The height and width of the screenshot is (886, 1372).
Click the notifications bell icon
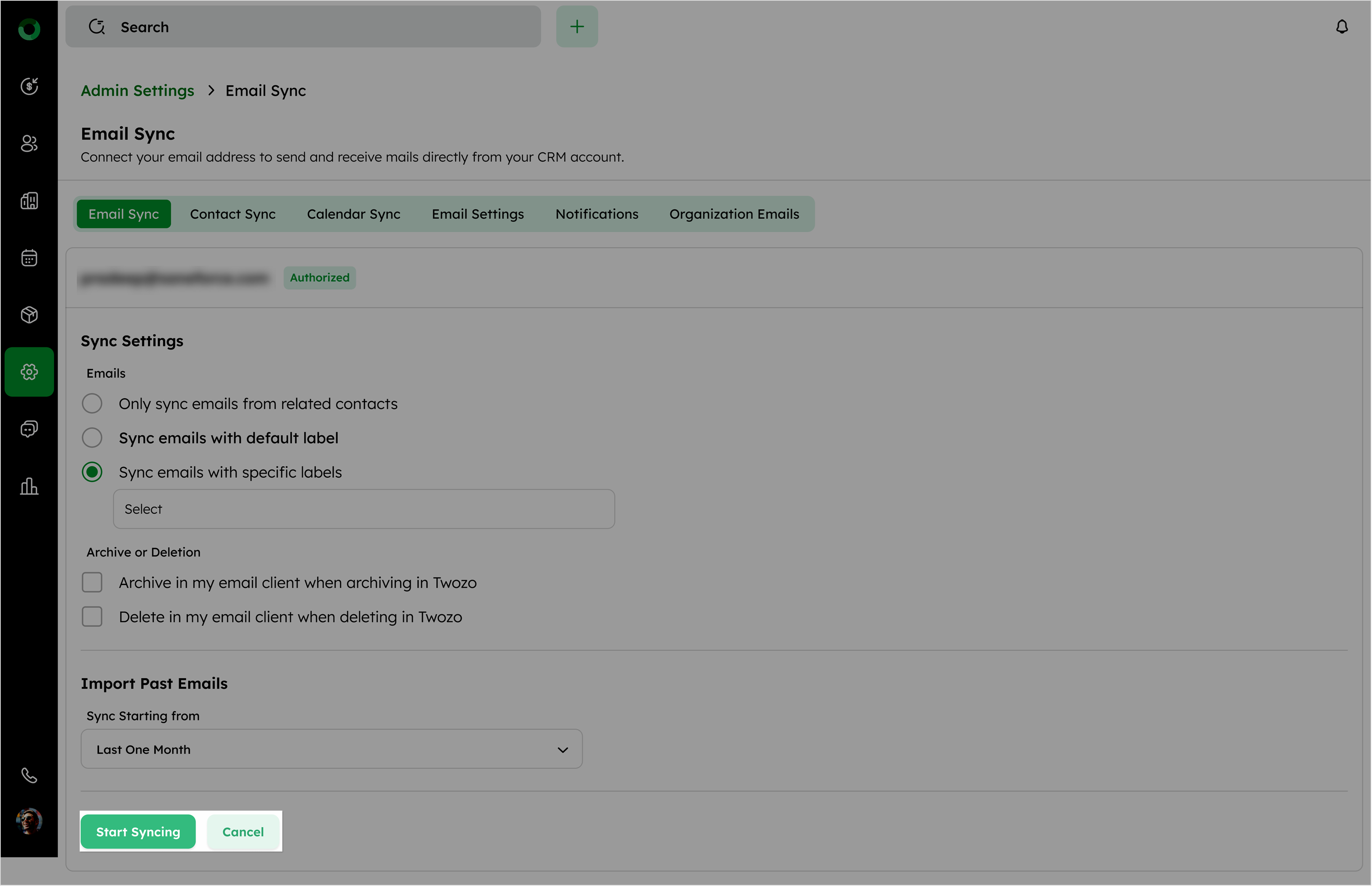[x=1342, y=27]
